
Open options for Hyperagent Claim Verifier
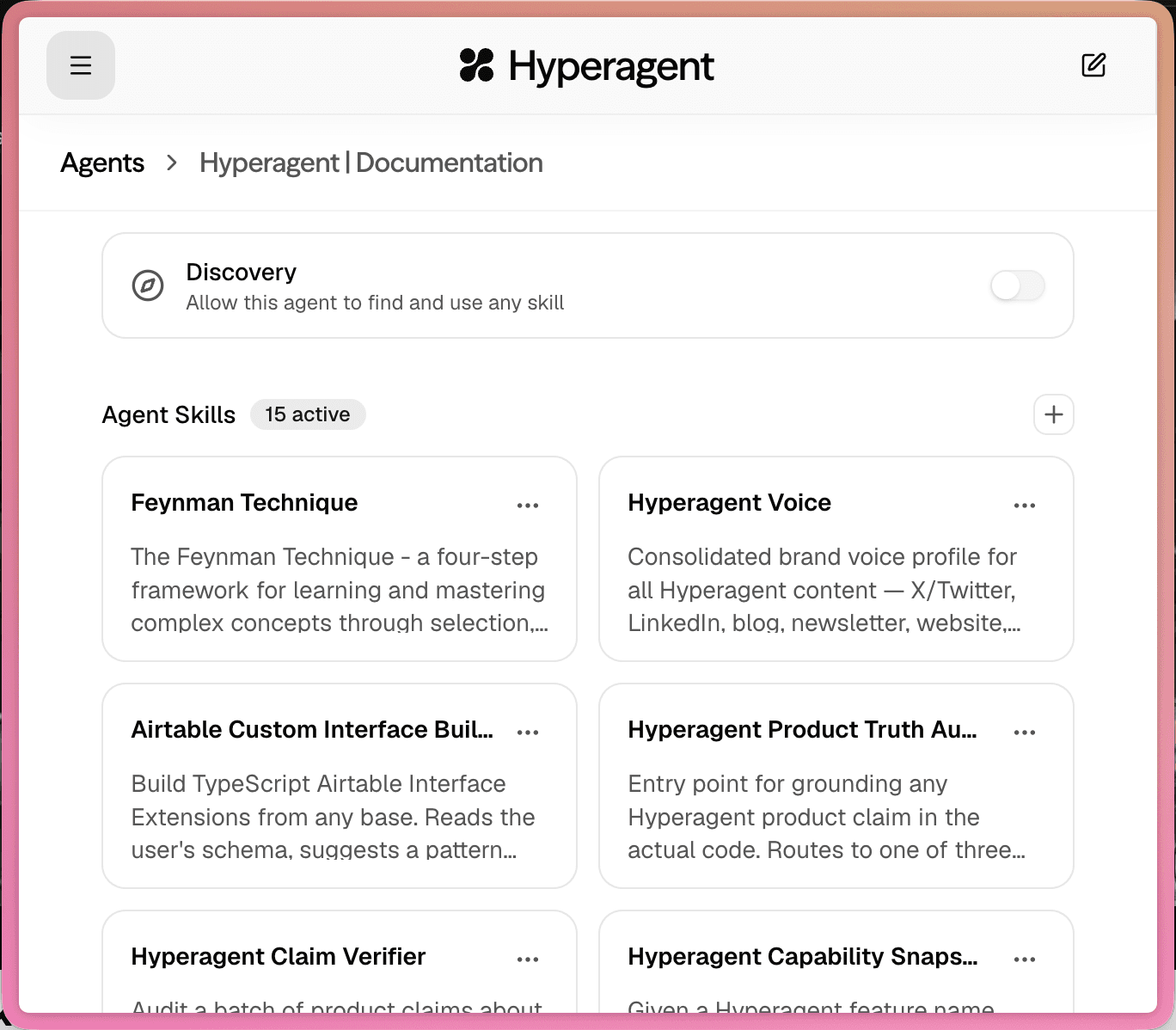(x=528, y=959)
